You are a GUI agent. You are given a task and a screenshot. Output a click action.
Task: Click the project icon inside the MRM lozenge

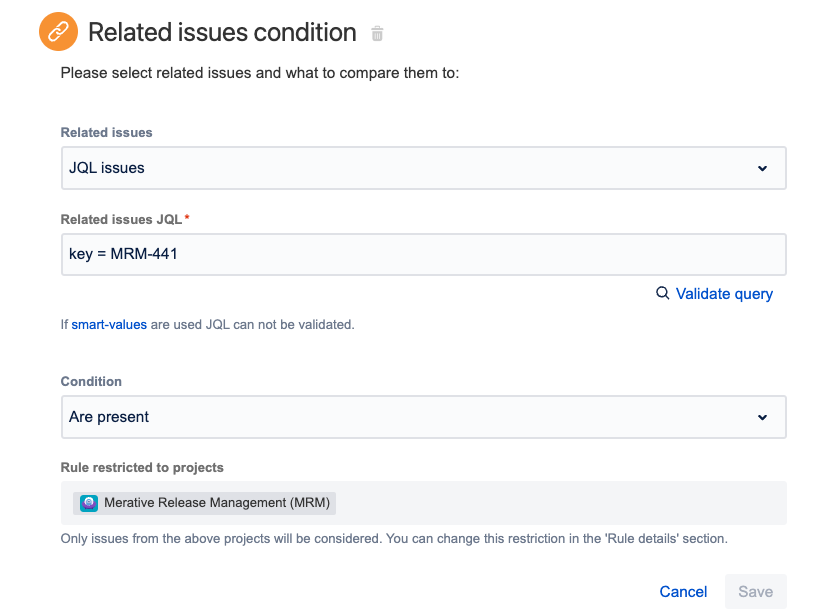[88, 503]
